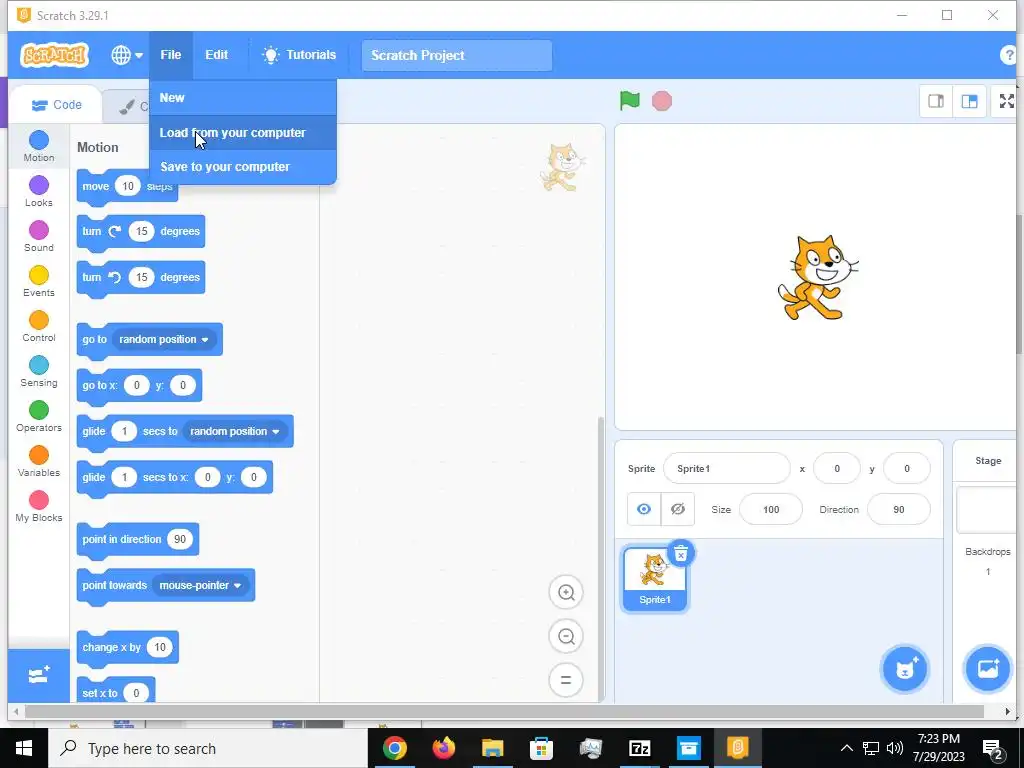Switch to the Code tab

[57, 105]
